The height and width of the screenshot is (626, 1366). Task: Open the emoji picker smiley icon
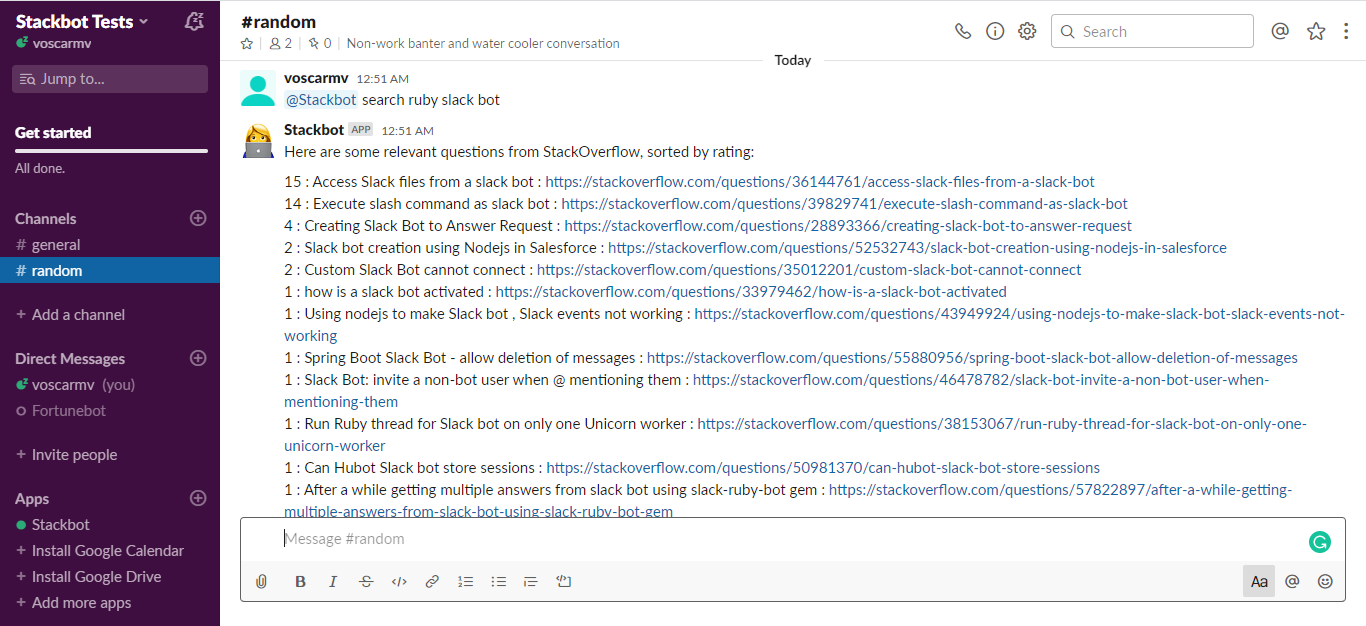click(1325, 581)
